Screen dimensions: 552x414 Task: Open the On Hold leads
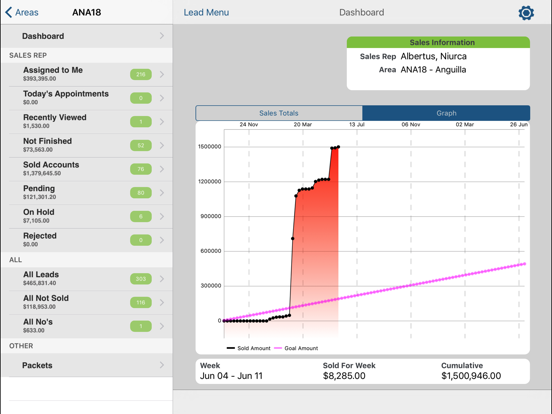coord(87,216)
